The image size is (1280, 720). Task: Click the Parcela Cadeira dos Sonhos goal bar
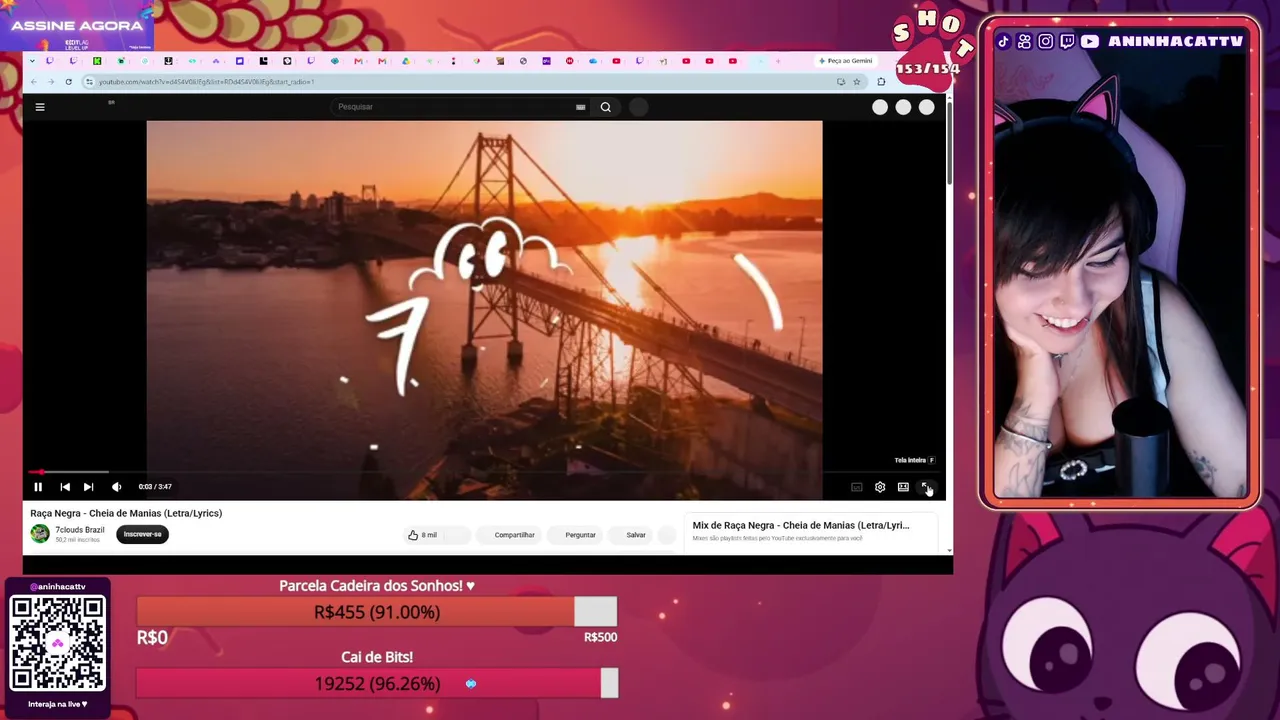coord(377,612)
